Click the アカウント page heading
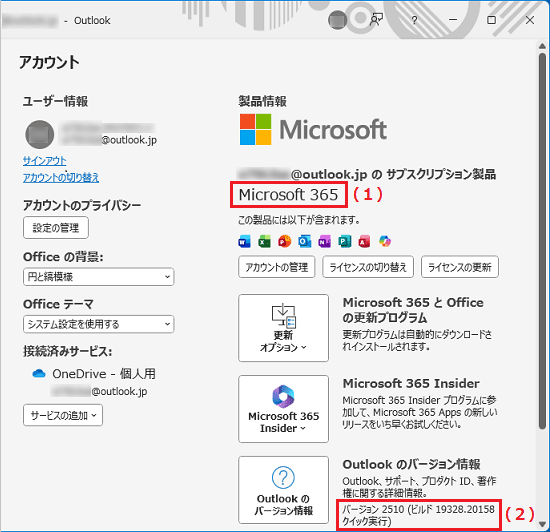Viewport: 550px width, 532px height. 49,62
